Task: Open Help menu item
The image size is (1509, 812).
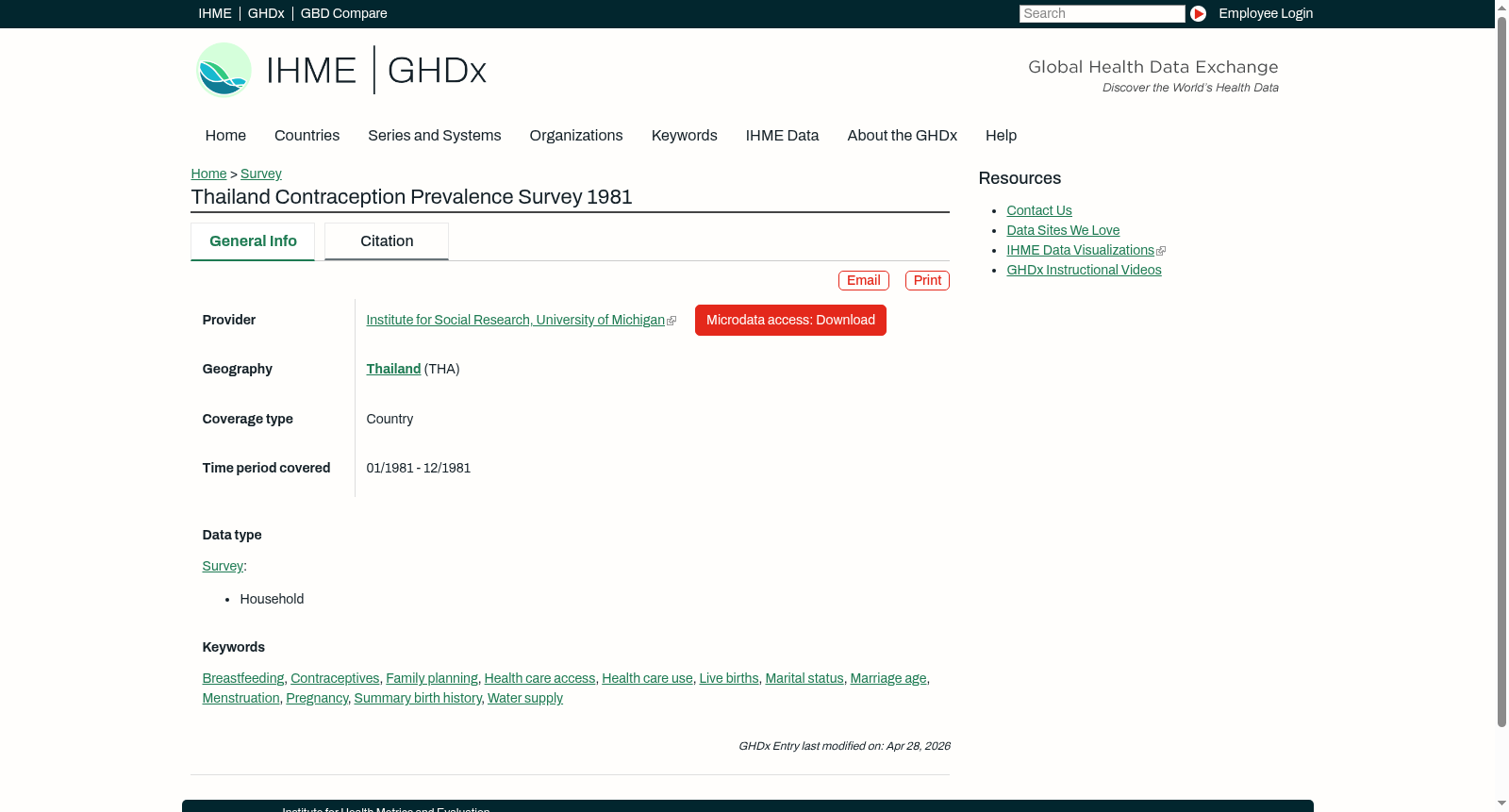Action: (1001, 135)
